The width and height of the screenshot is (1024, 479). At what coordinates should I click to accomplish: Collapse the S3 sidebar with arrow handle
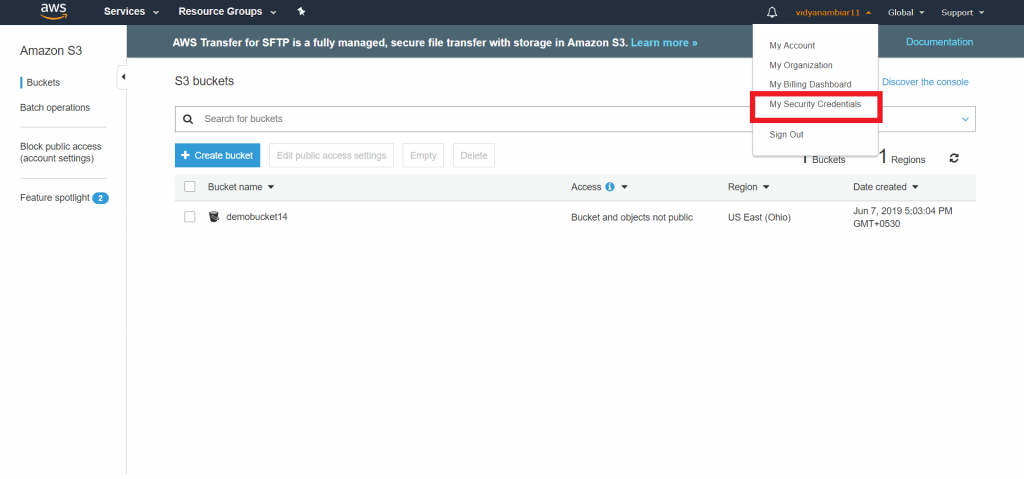tap(123, 77)
